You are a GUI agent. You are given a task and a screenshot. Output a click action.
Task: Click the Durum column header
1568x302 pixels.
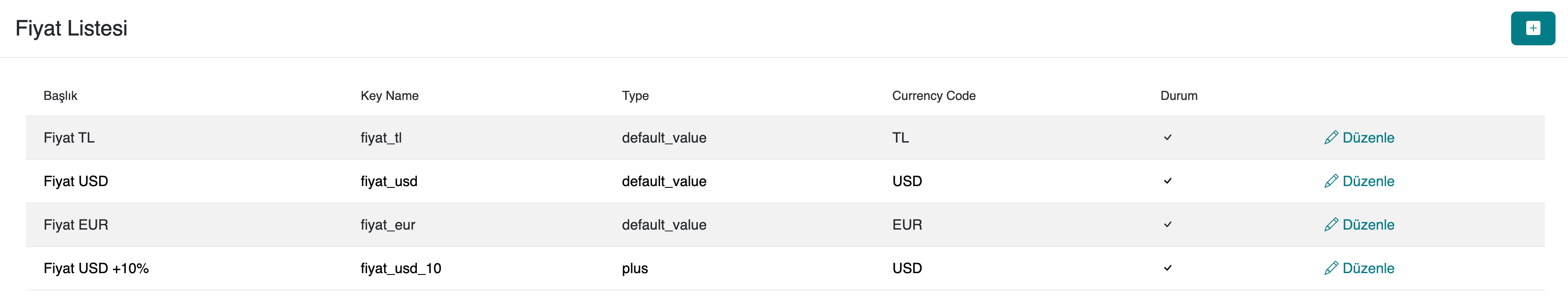(1178, 96)
